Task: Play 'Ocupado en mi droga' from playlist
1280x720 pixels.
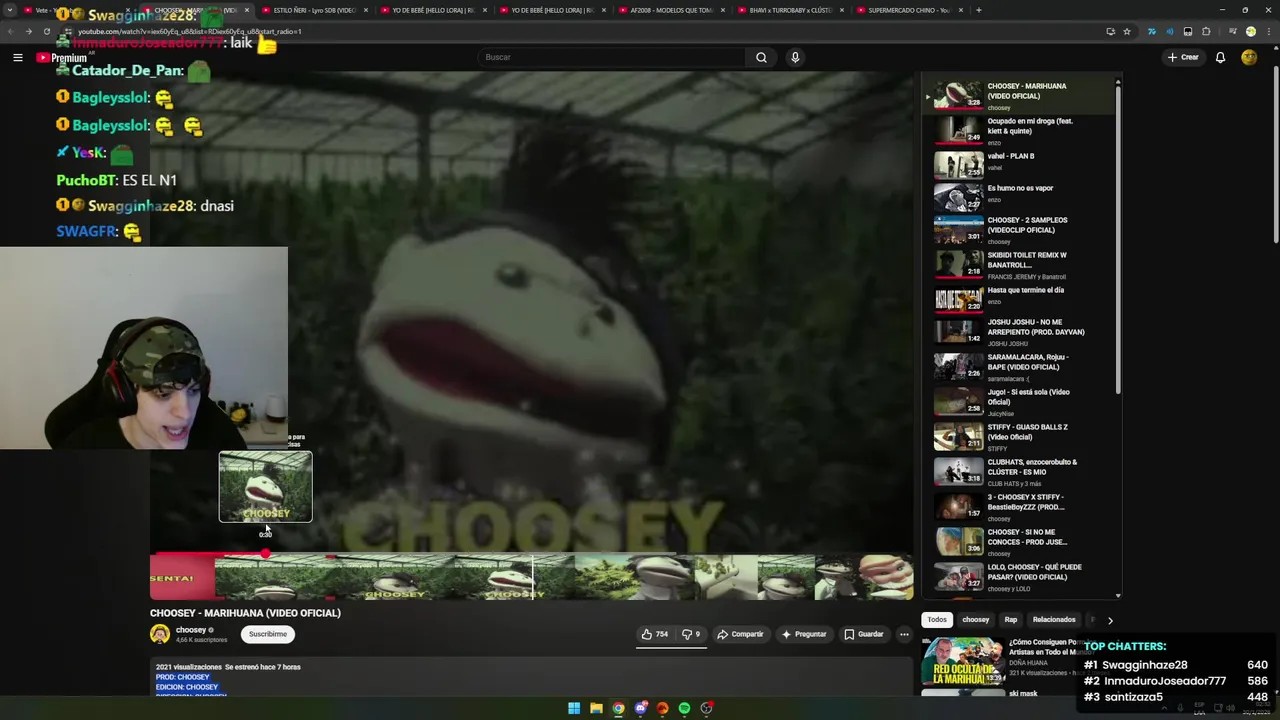Action: pos(1018,130)
